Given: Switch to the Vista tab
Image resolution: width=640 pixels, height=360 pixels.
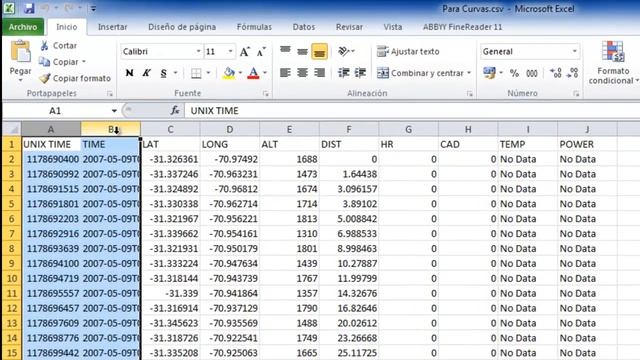Looking at the screenshot, I should (x=393, y=27).
